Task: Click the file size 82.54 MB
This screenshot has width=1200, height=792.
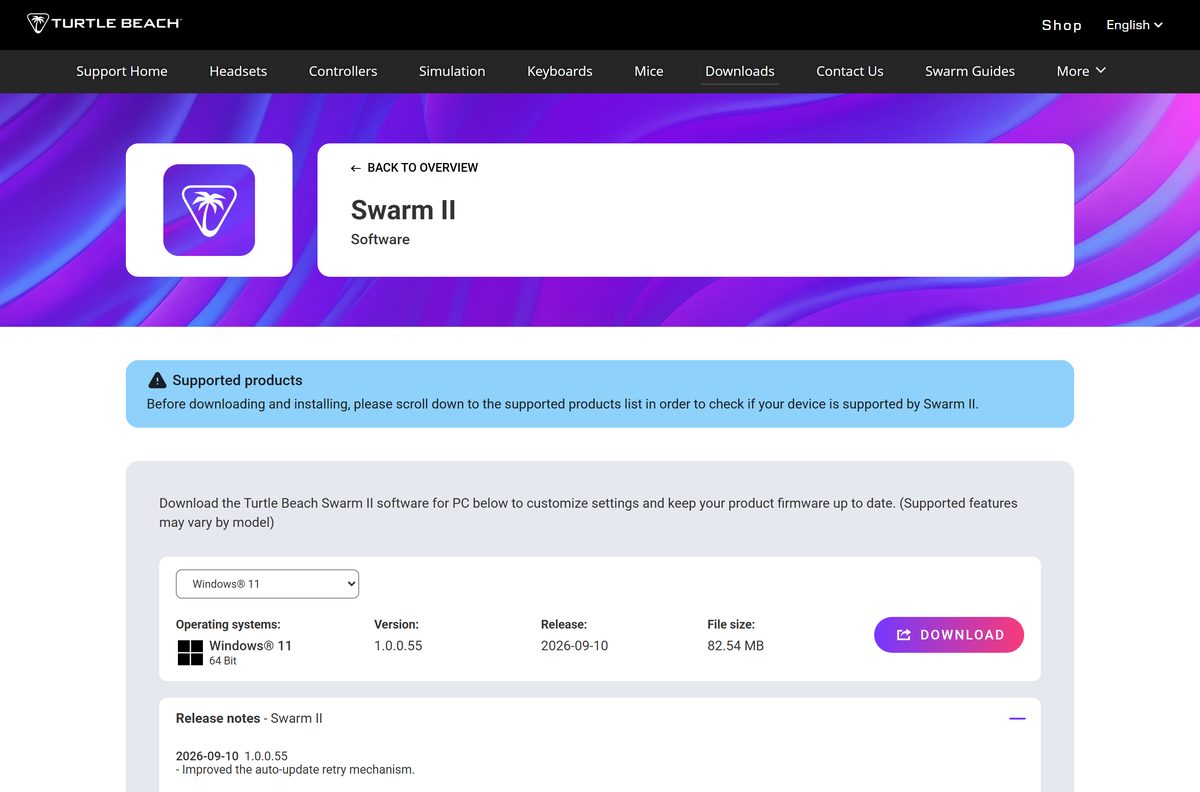Action: pyautogui.click(x=735, y=646)
